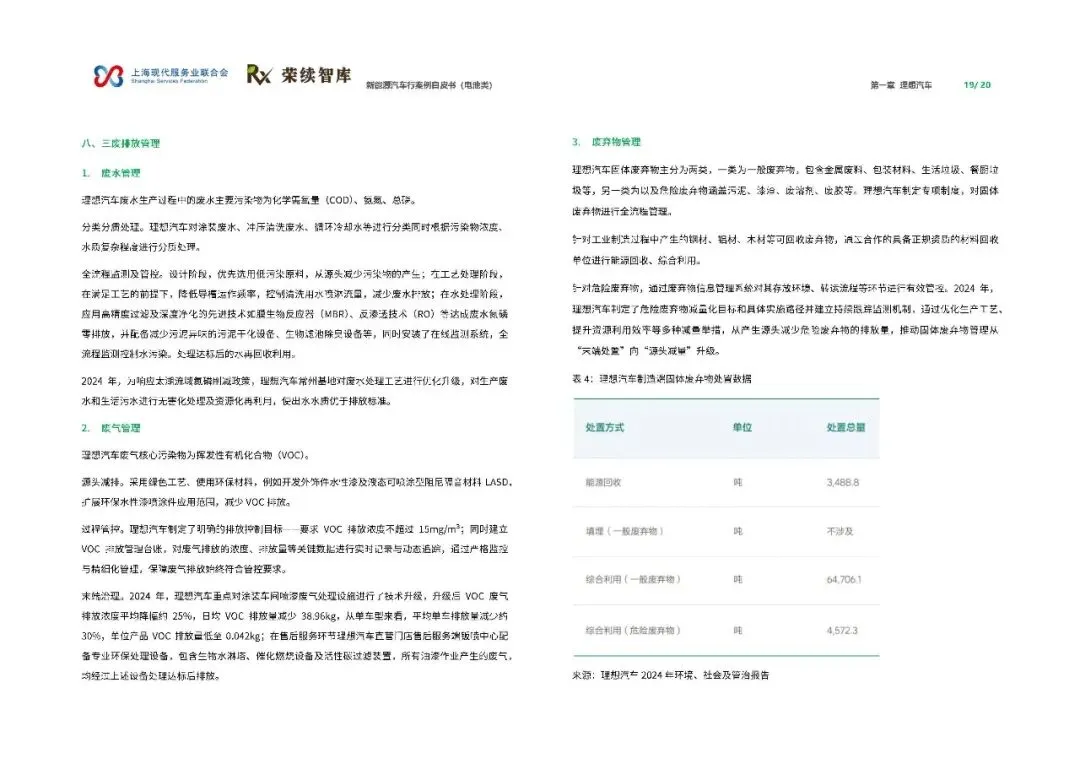Image resolution: width=1080 pixels, height=764 pixels.
Task: Click the table header 处置方式
Action: click(605, 427)
